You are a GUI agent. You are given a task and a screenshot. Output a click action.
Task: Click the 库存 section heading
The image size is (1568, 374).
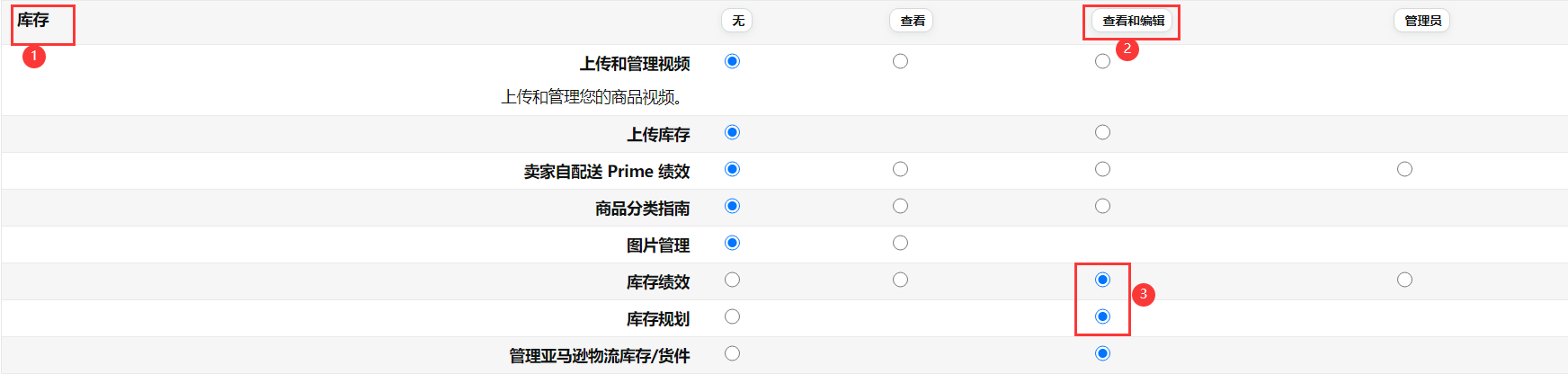coord(33,20)
